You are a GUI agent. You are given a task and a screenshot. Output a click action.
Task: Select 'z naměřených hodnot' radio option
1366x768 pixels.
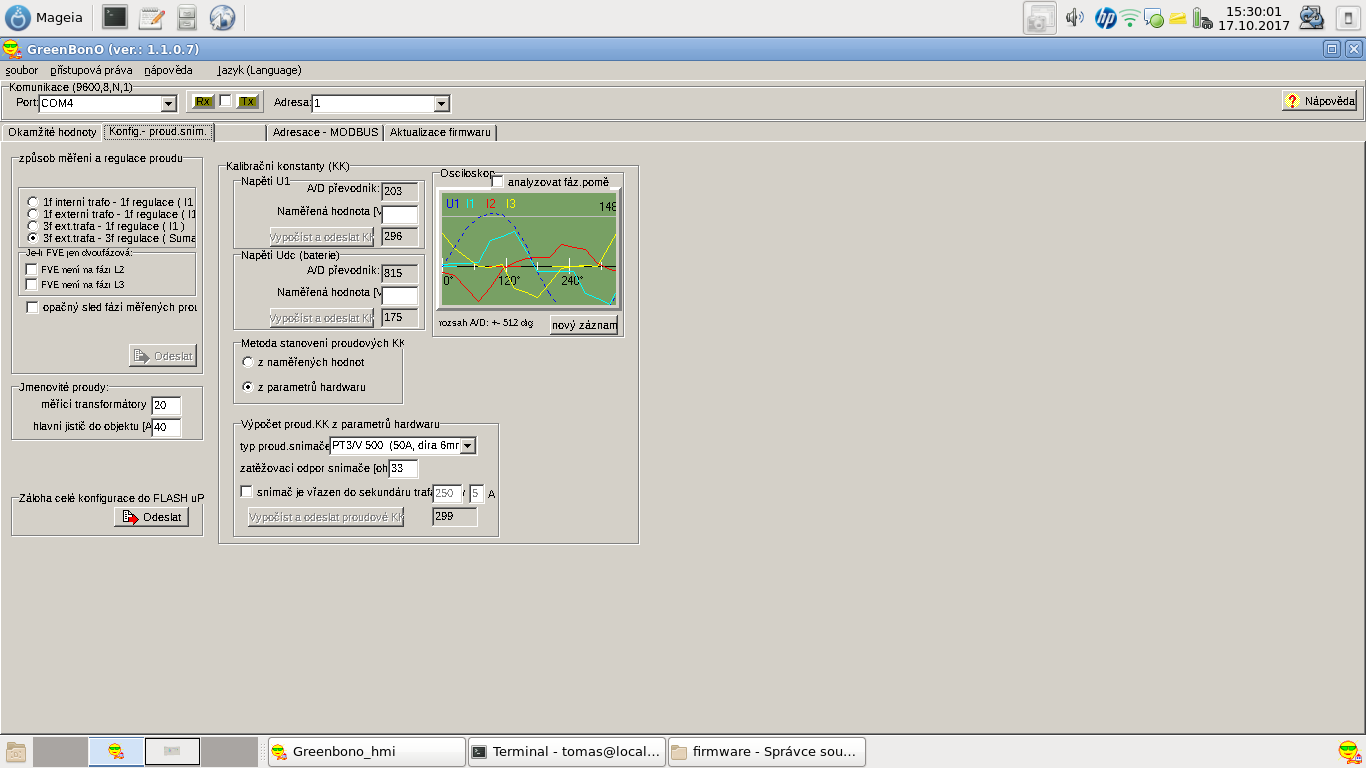(x=248, y=362)
